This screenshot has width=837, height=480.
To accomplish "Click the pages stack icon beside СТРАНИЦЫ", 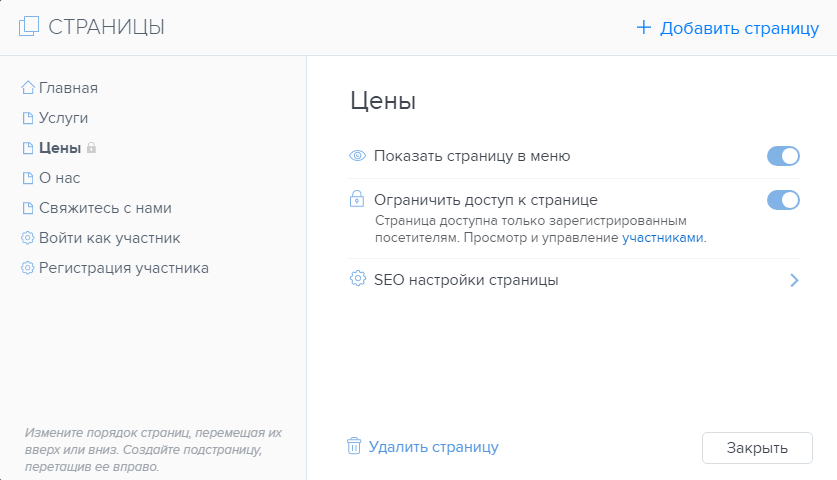I will pos(29,26).
